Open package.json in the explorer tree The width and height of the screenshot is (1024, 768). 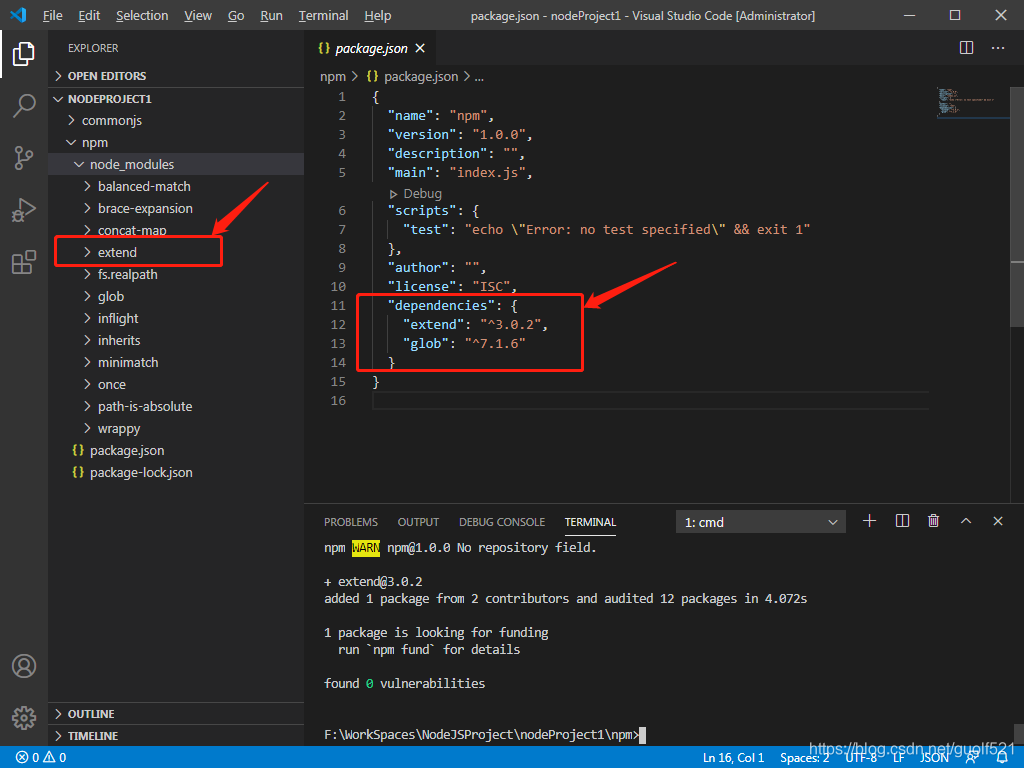[x=176, y=451]
